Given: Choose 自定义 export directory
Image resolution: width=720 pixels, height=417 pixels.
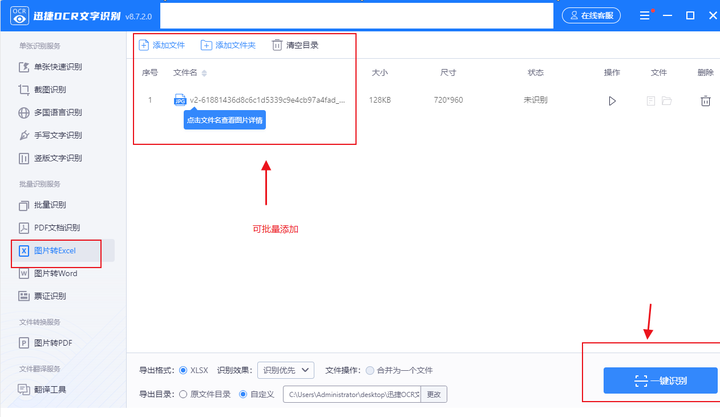Looking at the screenshot, I should (243, 394).
